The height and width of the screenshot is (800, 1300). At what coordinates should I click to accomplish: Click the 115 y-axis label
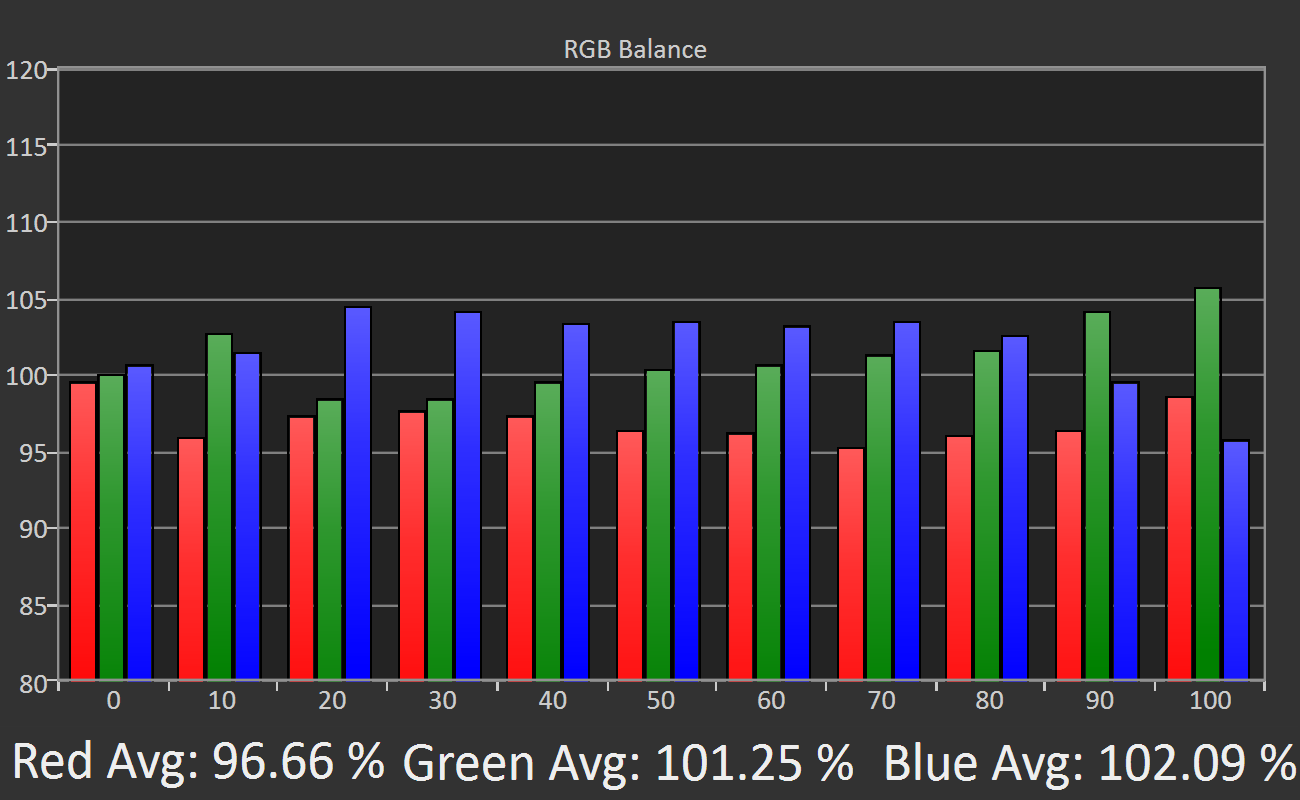pyautogui.click(x=27, y=146)
